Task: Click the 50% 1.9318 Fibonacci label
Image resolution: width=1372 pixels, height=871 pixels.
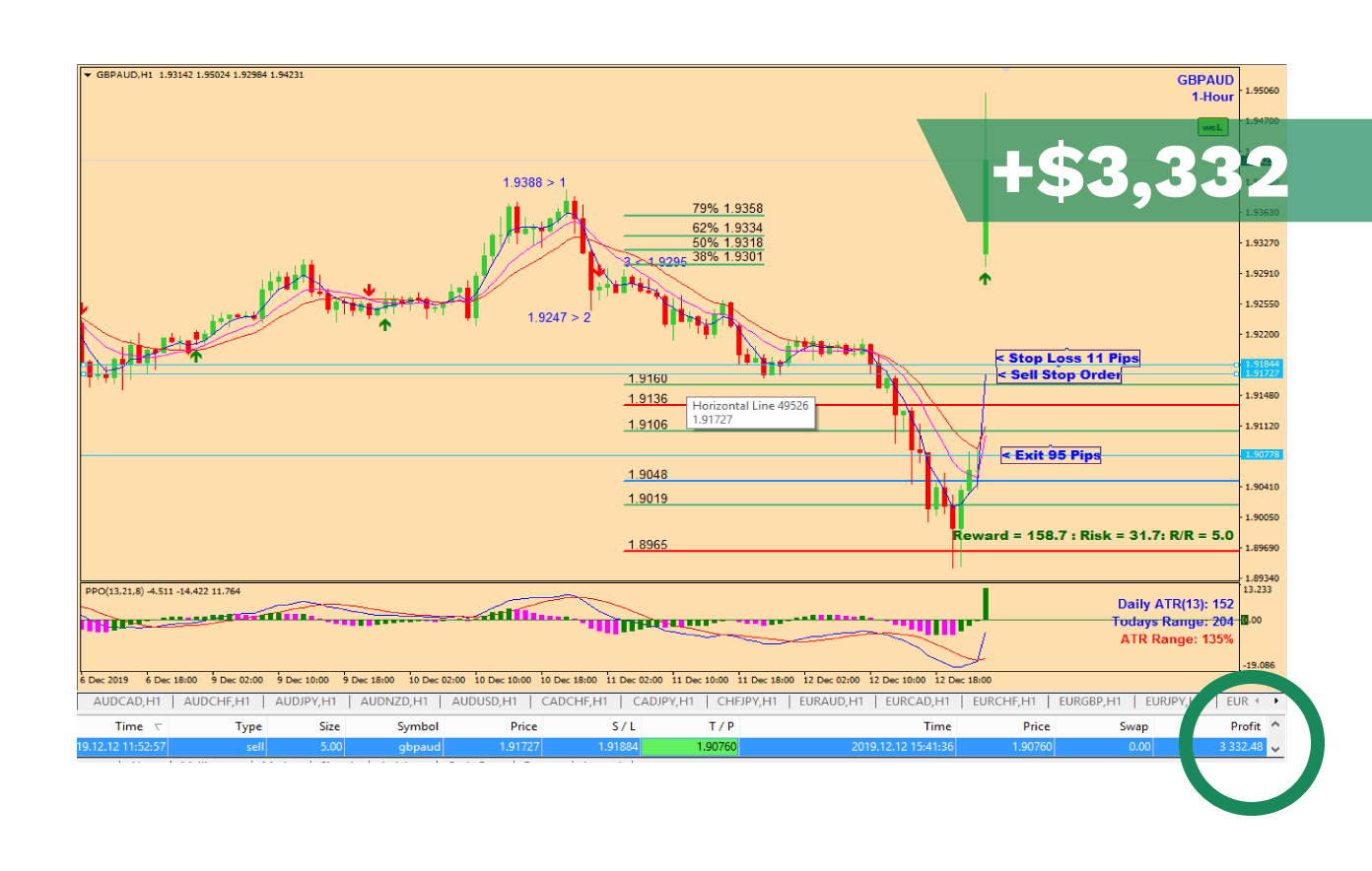Action: click(727, 242)
